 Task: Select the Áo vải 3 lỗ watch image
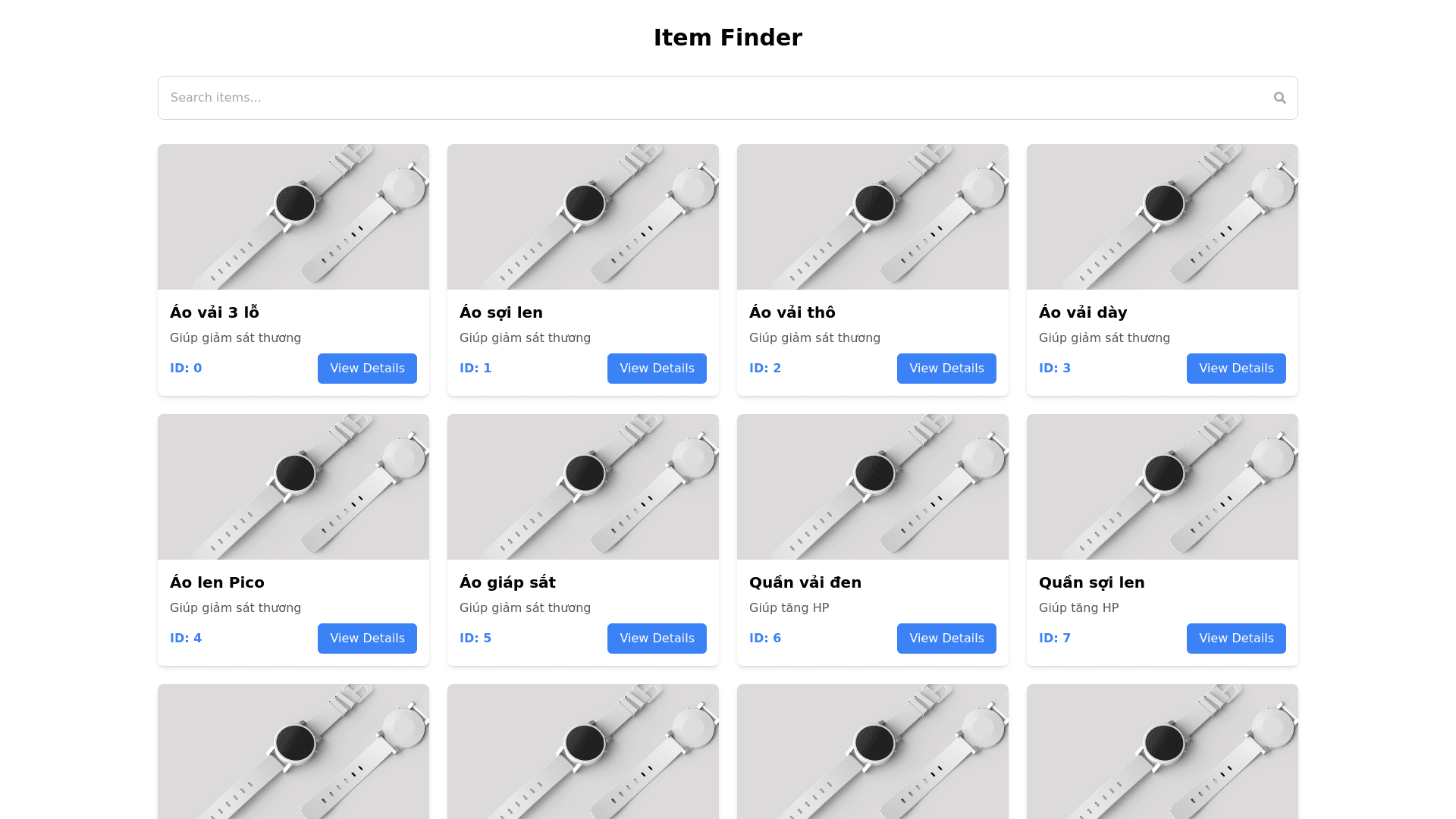click(x=293, y=217)
